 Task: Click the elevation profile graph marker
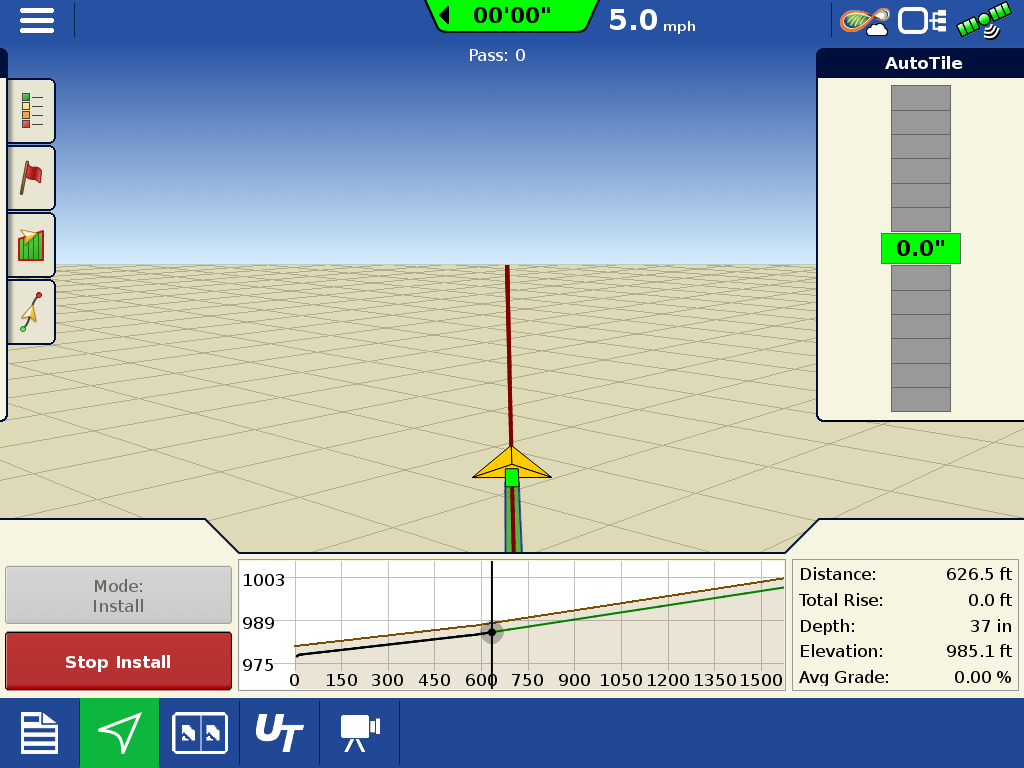pos(493,632)
